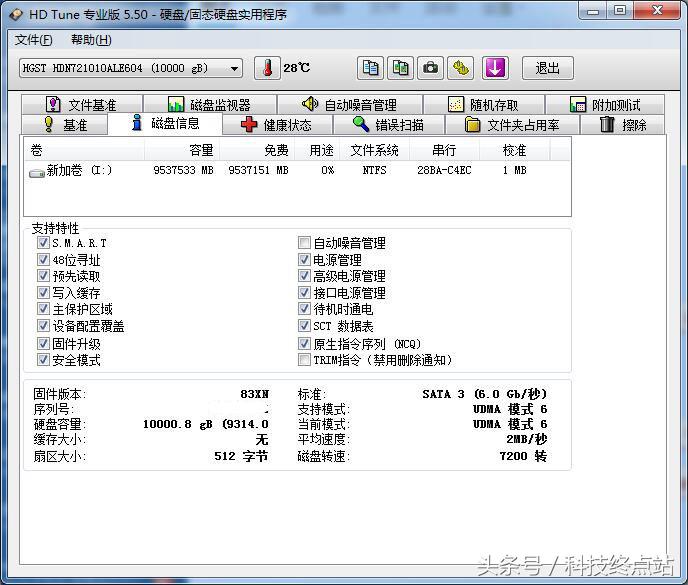This screenshot has width=688, height=585.
Task: Open the options settings icon
Action: (x=460, y=68)
